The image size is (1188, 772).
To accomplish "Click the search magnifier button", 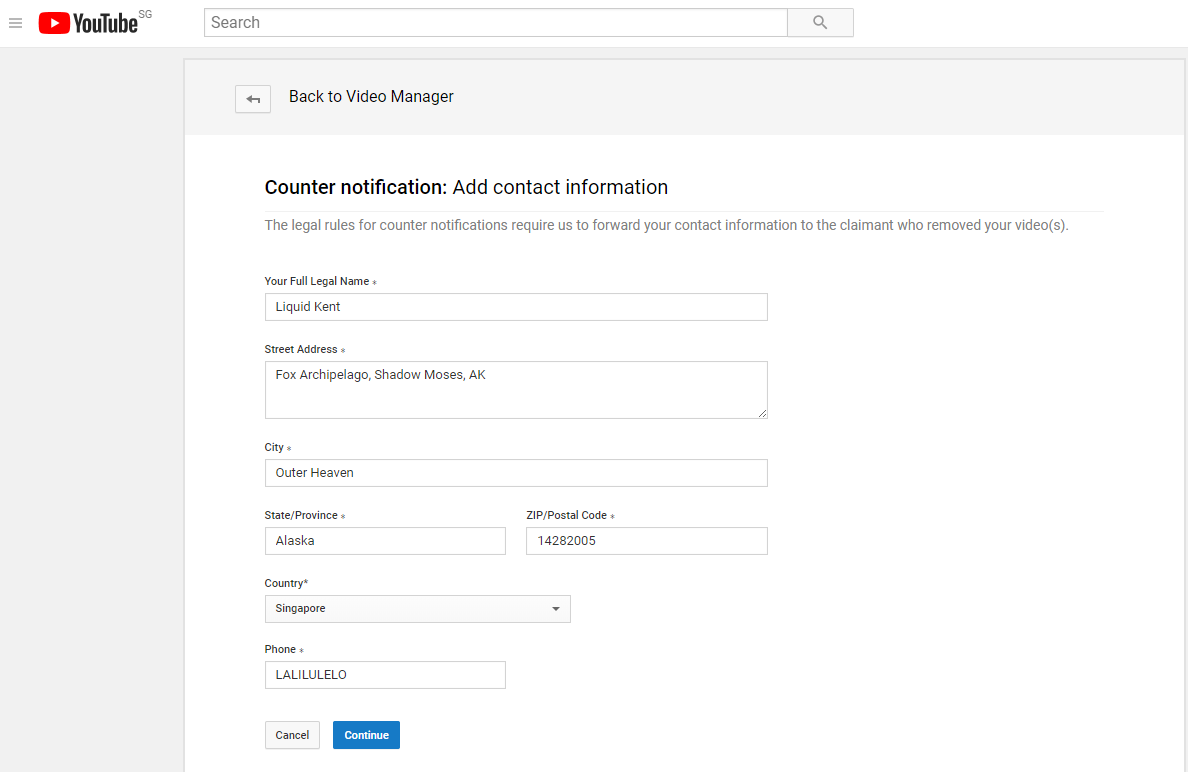I will (820, 23).
